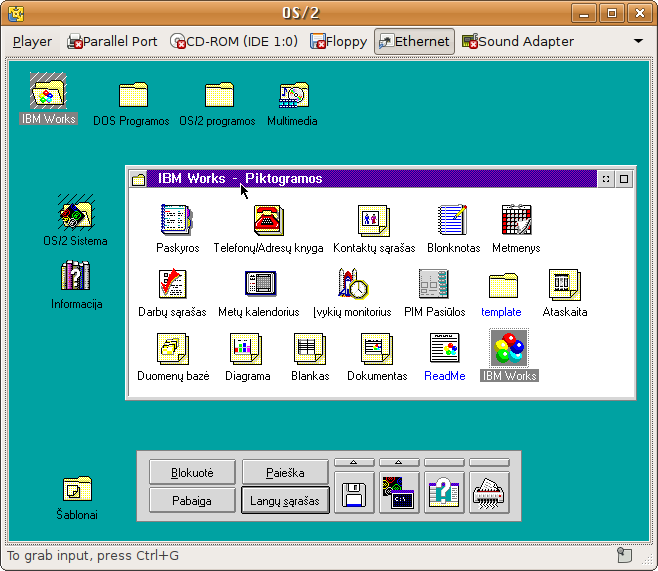This screenshot has width=658, height=571.
Task: Click the shredder icon in LaunchPad
Action: (489, 493)
